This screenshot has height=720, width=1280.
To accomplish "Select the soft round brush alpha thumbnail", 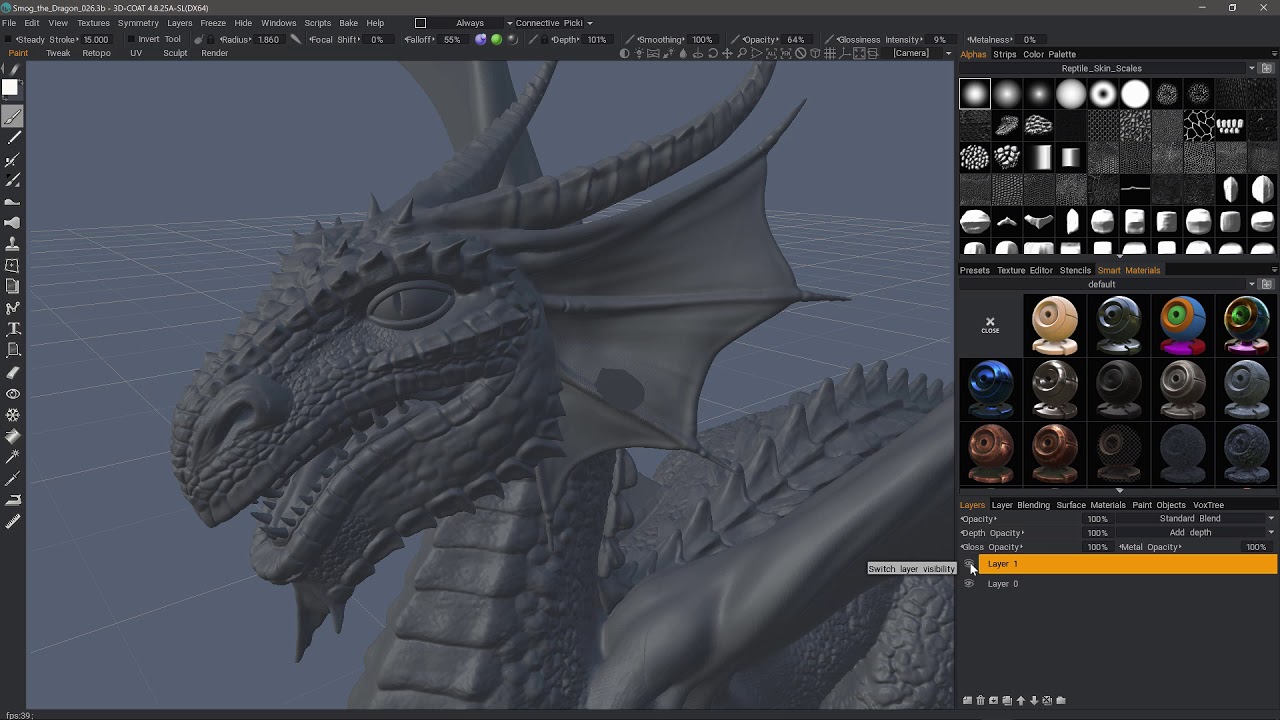I will coord(975,94).
